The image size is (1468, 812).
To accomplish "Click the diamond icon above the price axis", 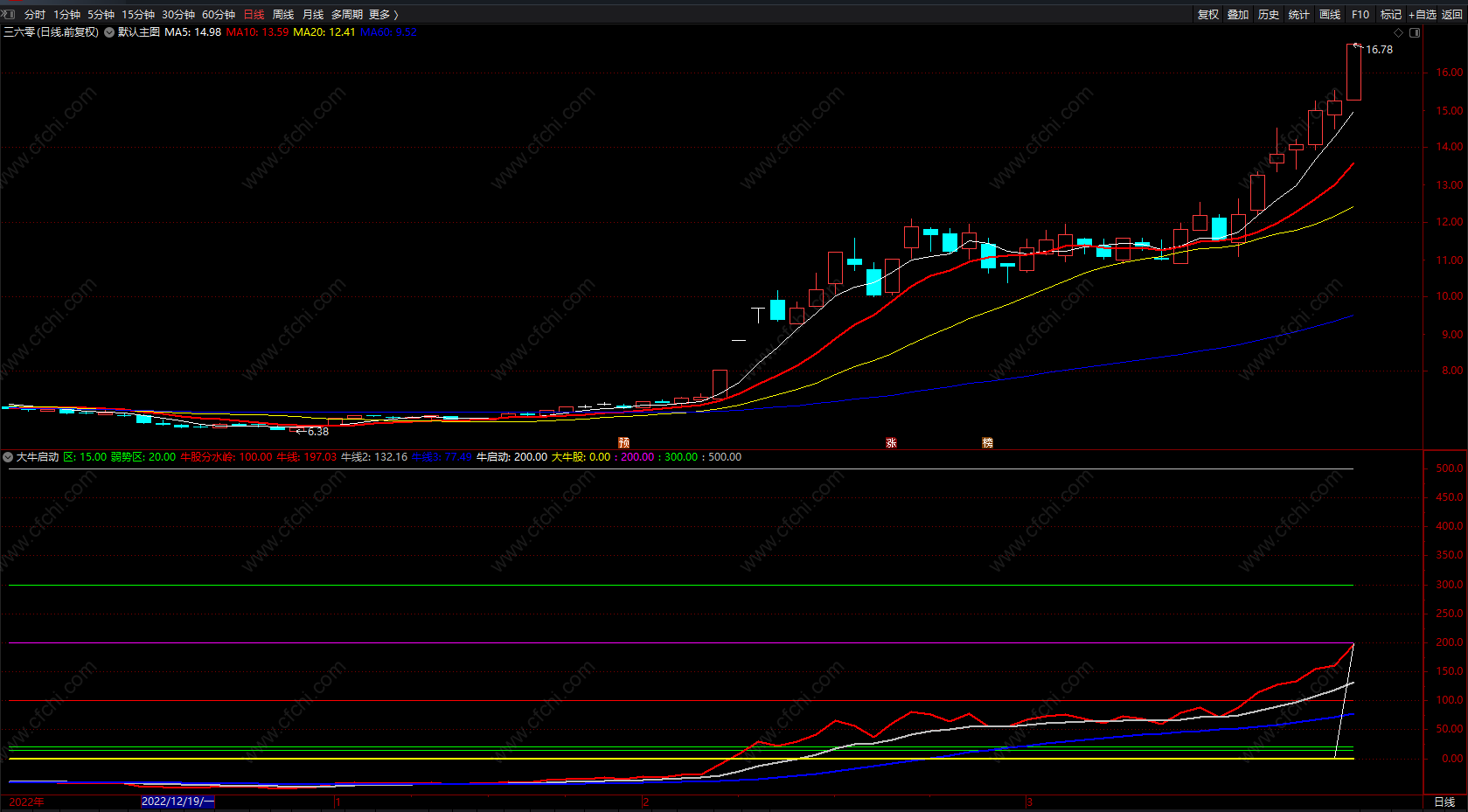I will click(1398, 32).
